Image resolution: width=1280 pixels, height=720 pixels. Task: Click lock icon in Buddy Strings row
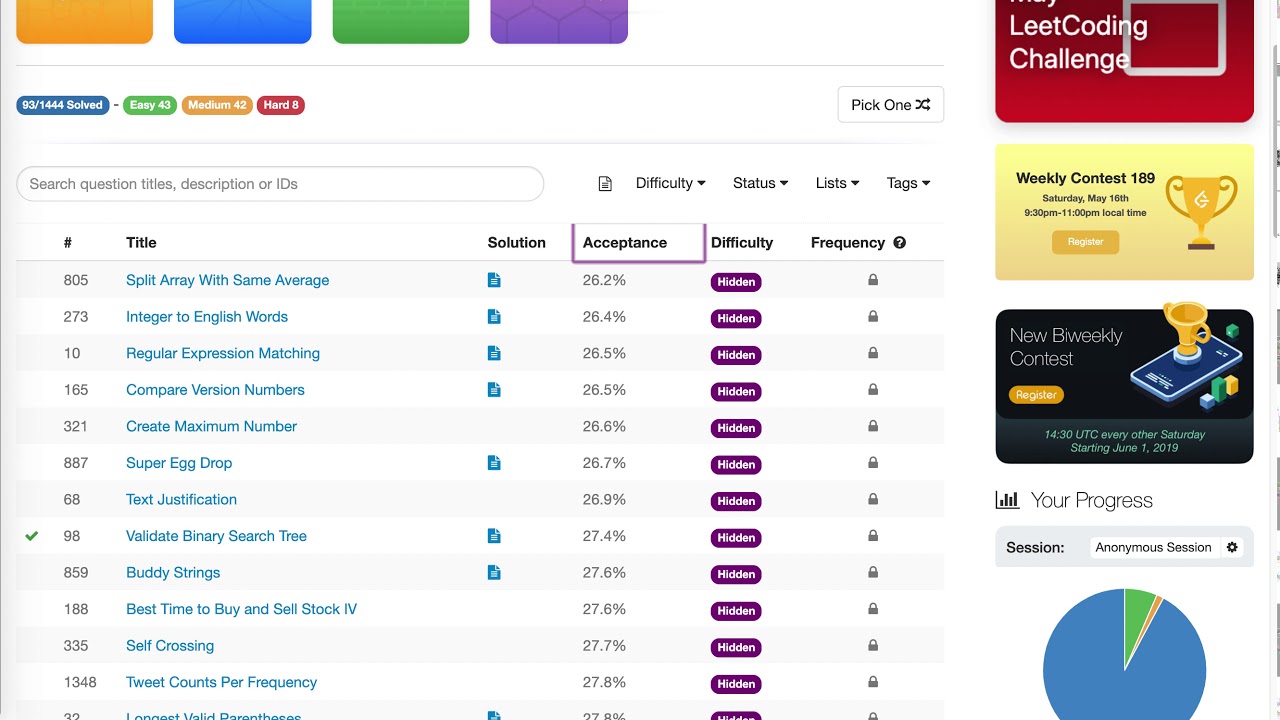(873, 572)
